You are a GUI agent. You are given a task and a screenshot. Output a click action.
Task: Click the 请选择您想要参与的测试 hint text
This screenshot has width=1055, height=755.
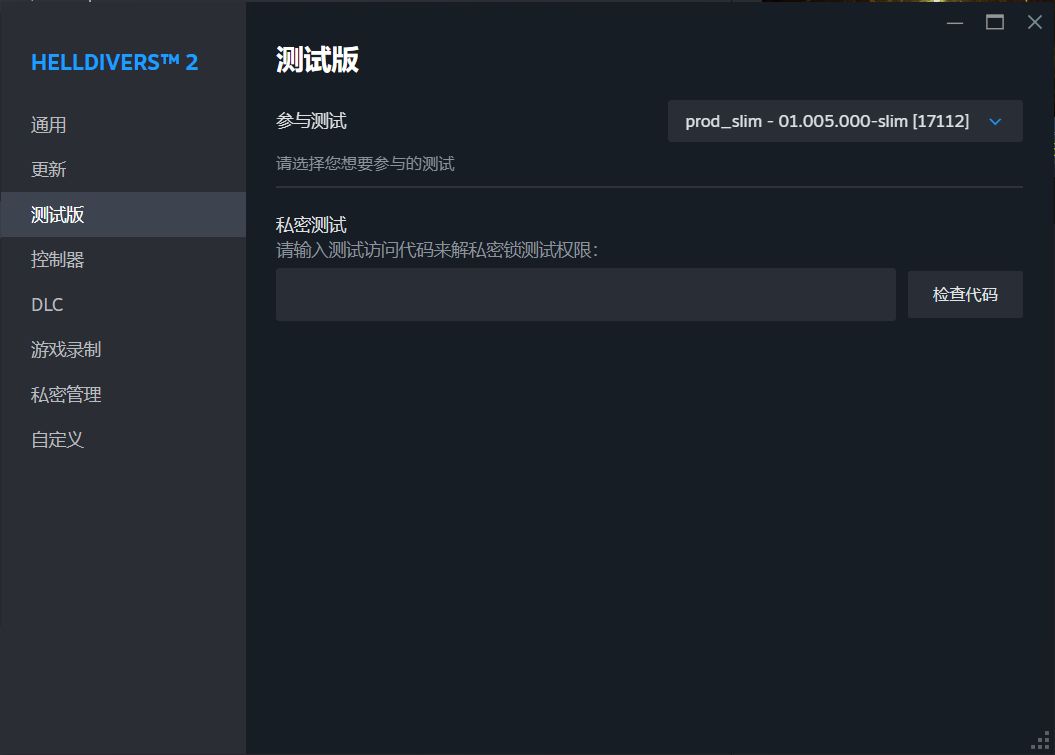(x=365, y=164)
